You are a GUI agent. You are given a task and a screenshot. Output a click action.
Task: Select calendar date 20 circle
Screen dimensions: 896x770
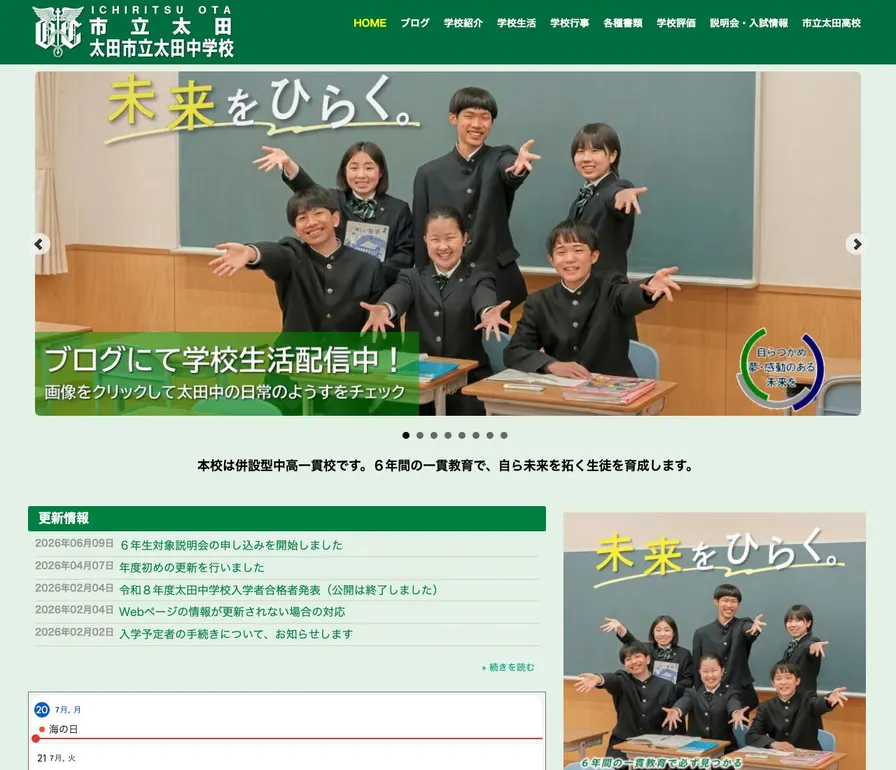(x=42, y=709)
